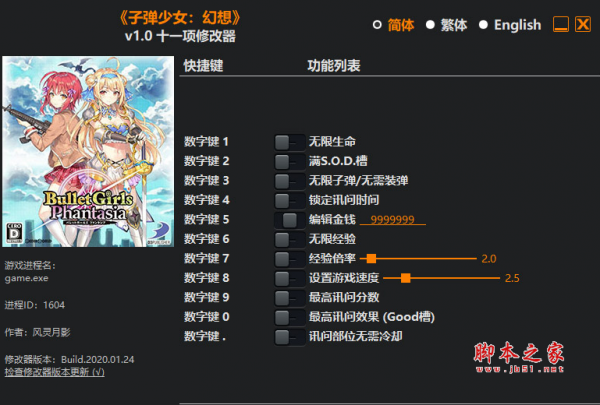Click the 设置游戏速度 slider handle
600x405 pixels.
coord(406,278)
